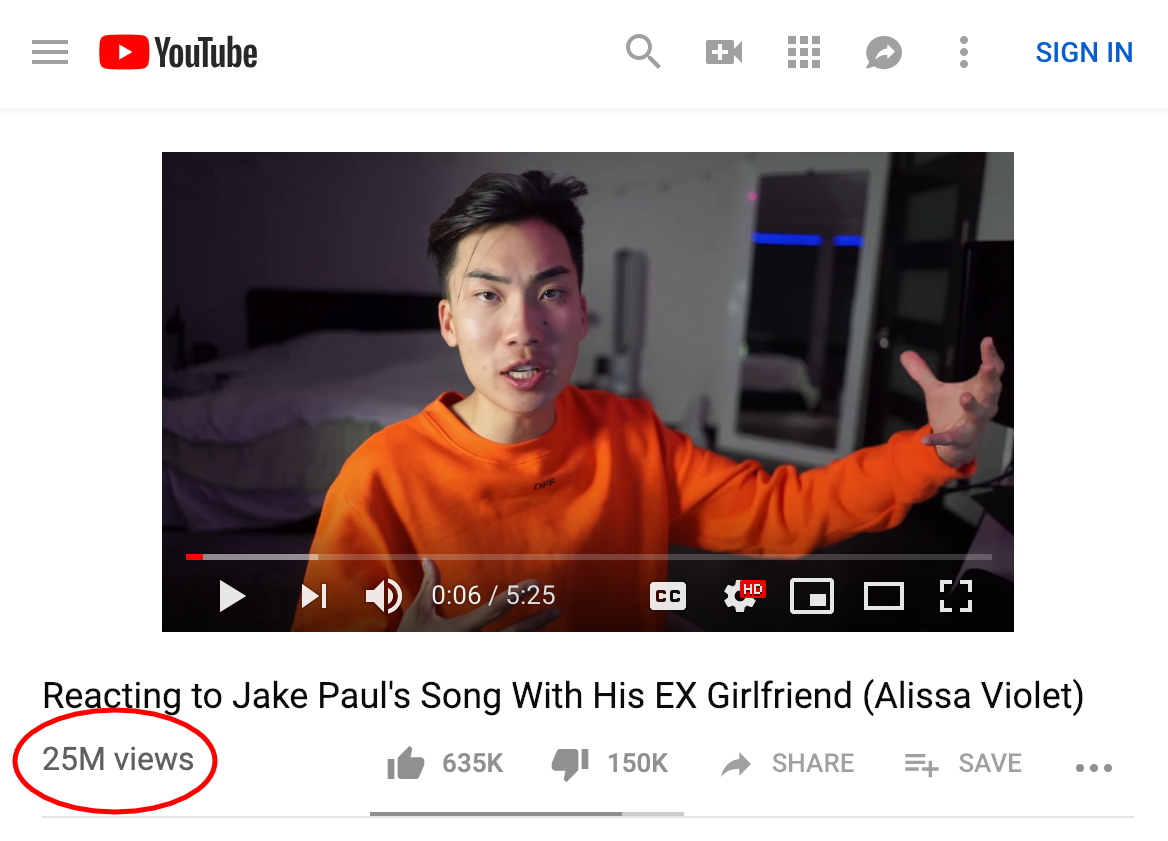The height and width of the screenshot is (841, 1168).
Task: Play the video
Action: tap(232, 596)
